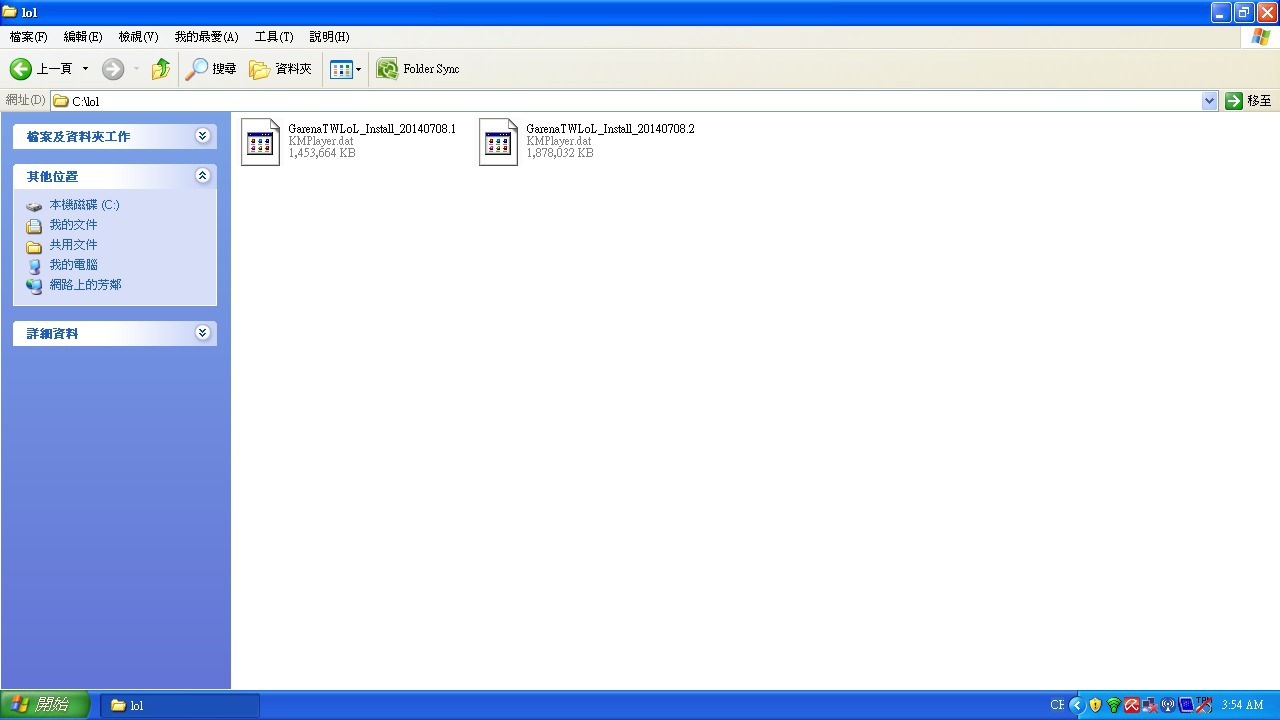
Task: Click the My Documents folder icon in sidebar
Action: coord(34,226)
